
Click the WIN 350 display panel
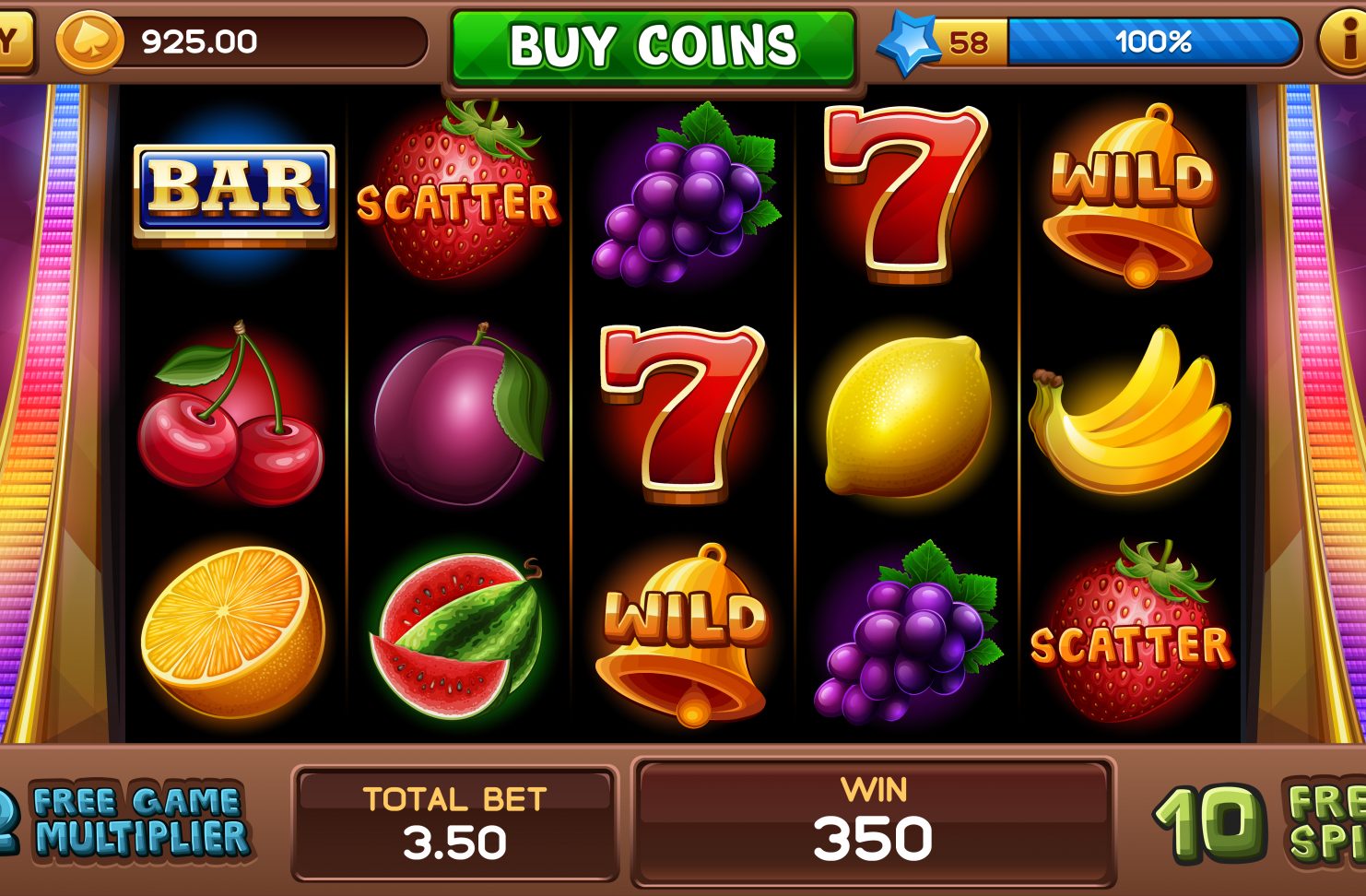(x=873, y=820)
